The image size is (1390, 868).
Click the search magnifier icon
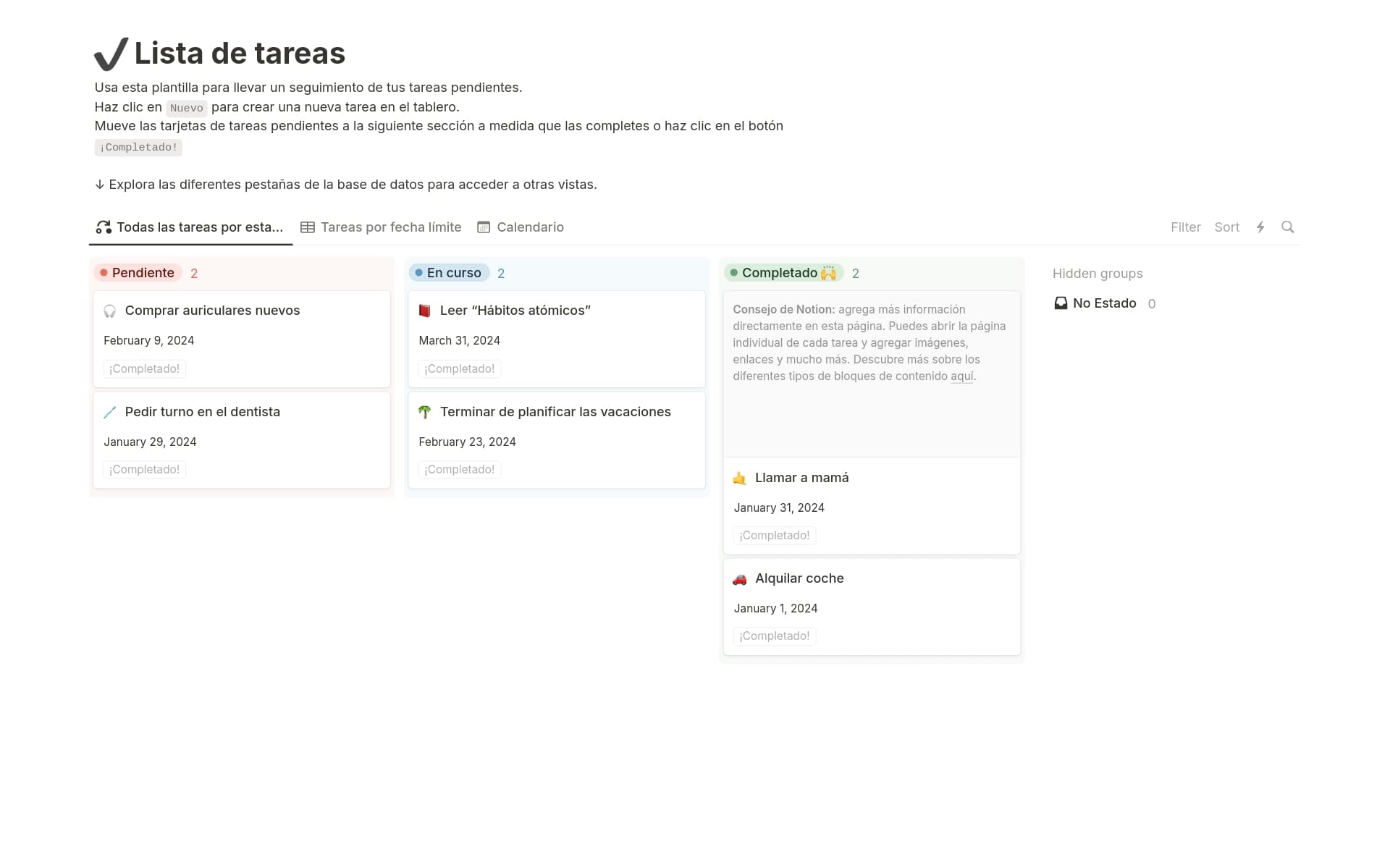1287,227
